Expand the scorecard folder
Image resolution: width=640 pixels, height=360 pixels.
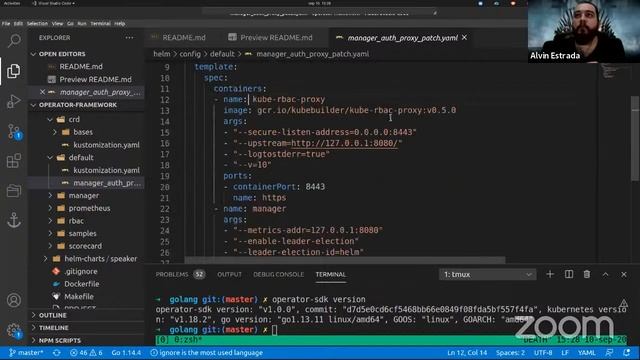point(50,246)
